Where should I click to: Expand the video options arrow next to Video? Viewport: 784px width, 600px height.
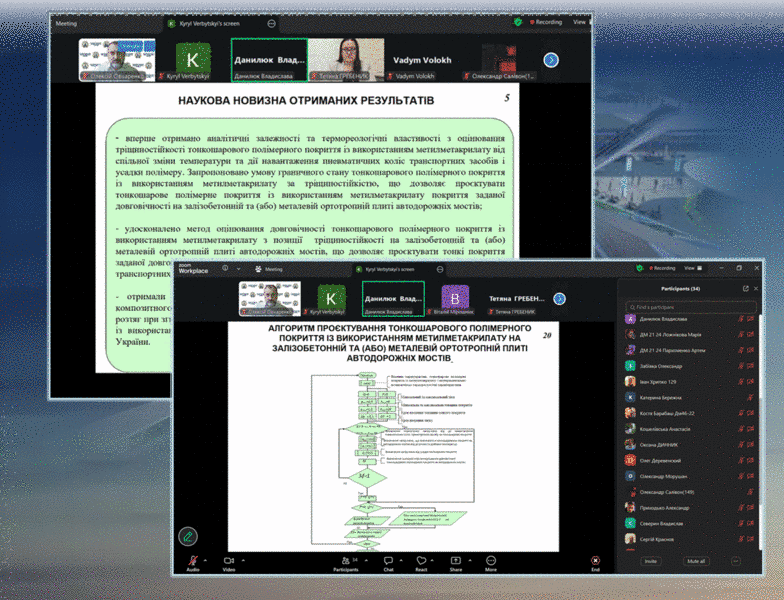[x=243, y=559]
